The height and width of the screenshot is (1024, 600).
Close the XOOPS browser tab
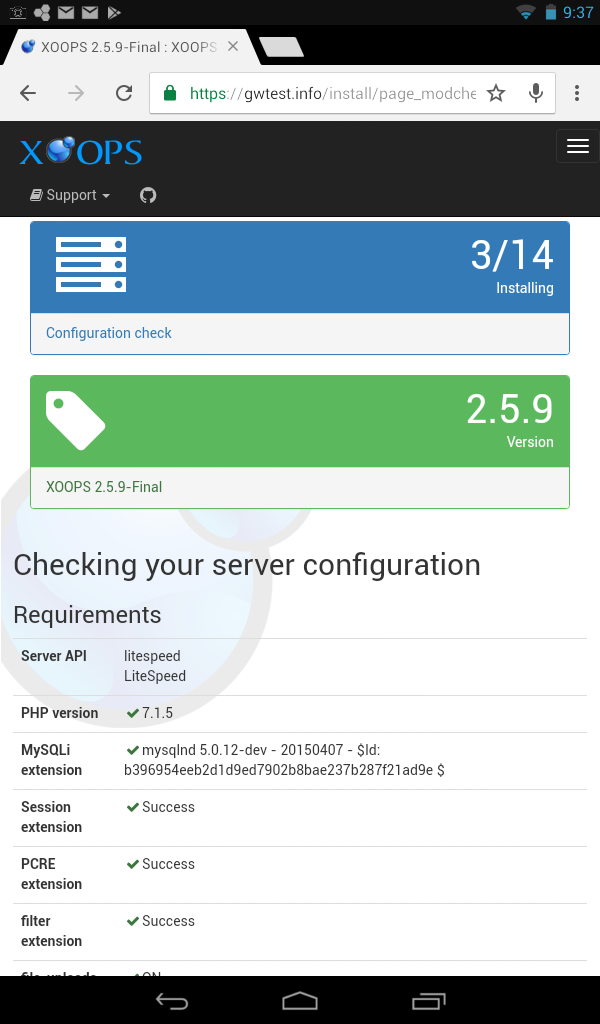tap(232, 47)
